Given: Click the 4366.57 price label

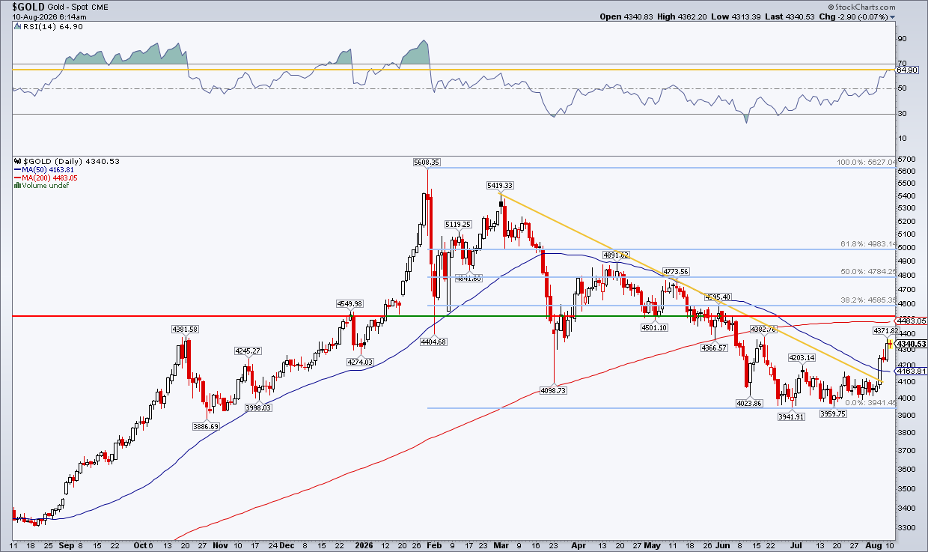Looking at the screenshot, I should (x=714, y=348).
